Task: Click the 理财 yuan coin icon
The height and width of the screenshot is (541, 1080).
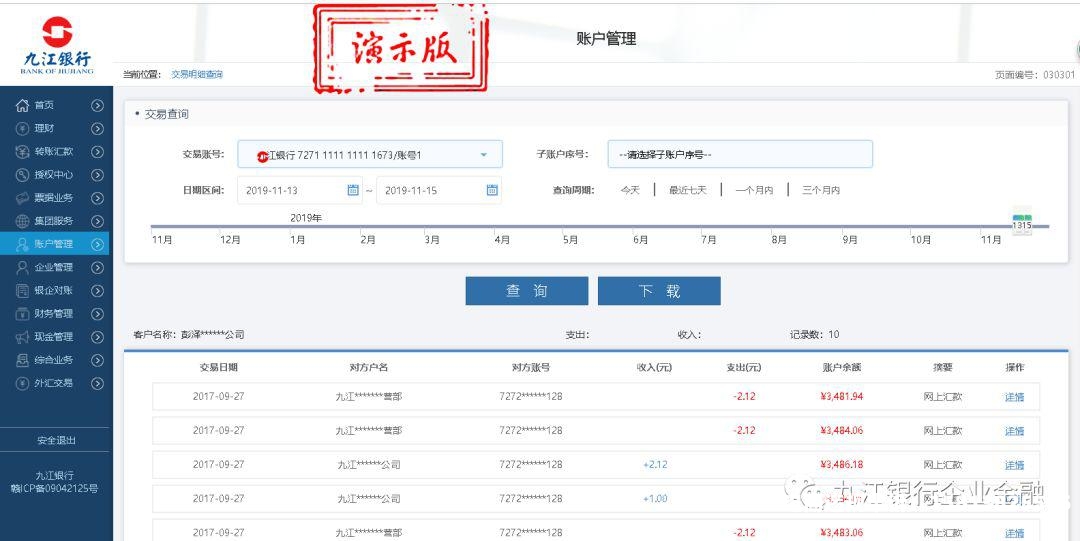Action: (22, 128)
